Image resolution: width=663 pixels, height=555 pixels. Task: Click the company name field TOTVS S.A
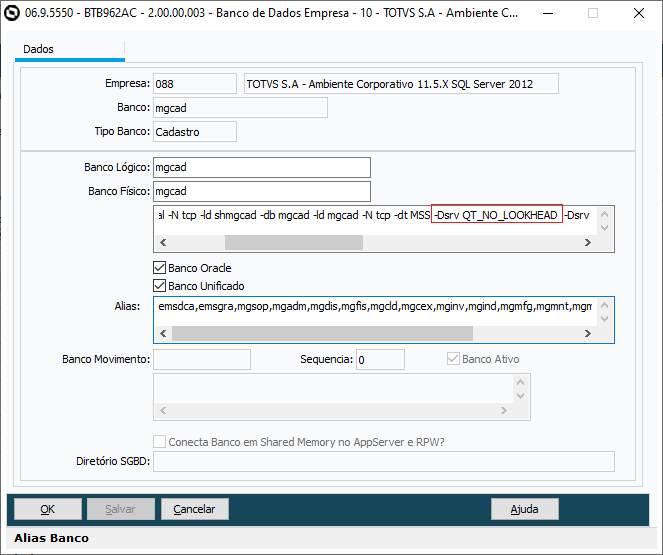point(401,84)
